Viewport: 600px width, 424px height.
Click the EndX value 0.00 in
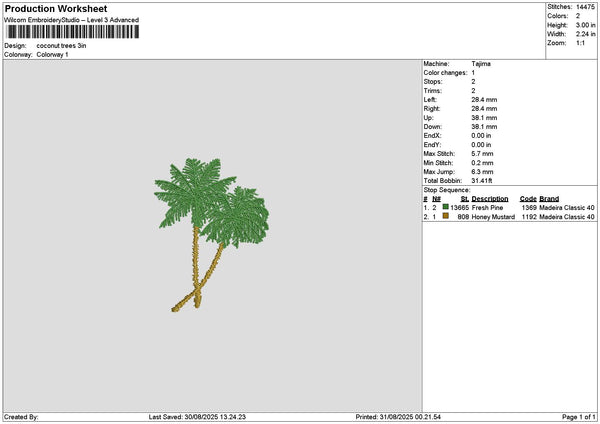tap(481, 135)
